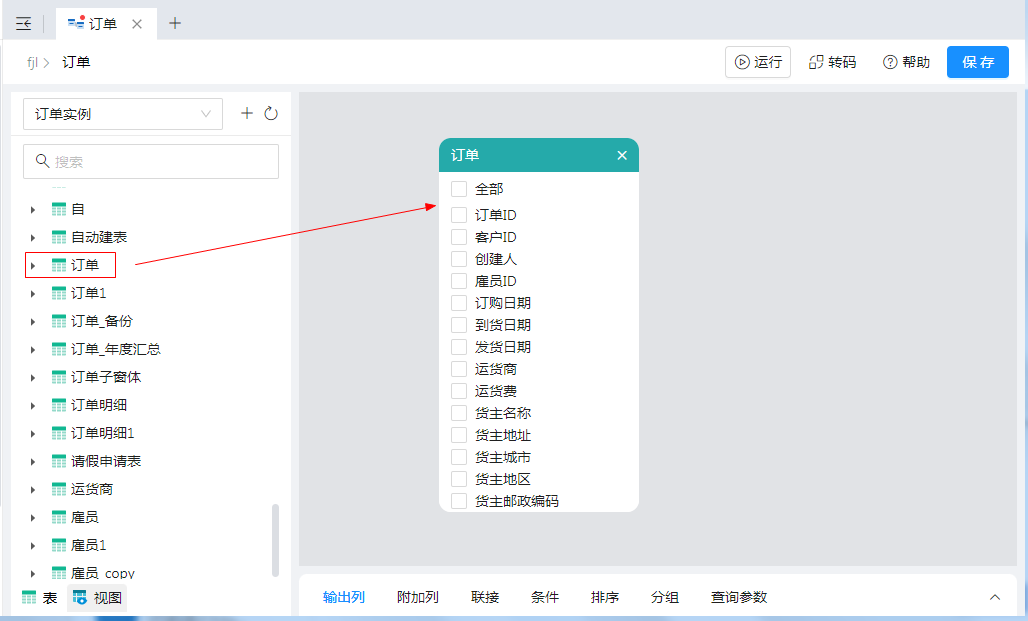Switch to 表 list at bottom

40,598
